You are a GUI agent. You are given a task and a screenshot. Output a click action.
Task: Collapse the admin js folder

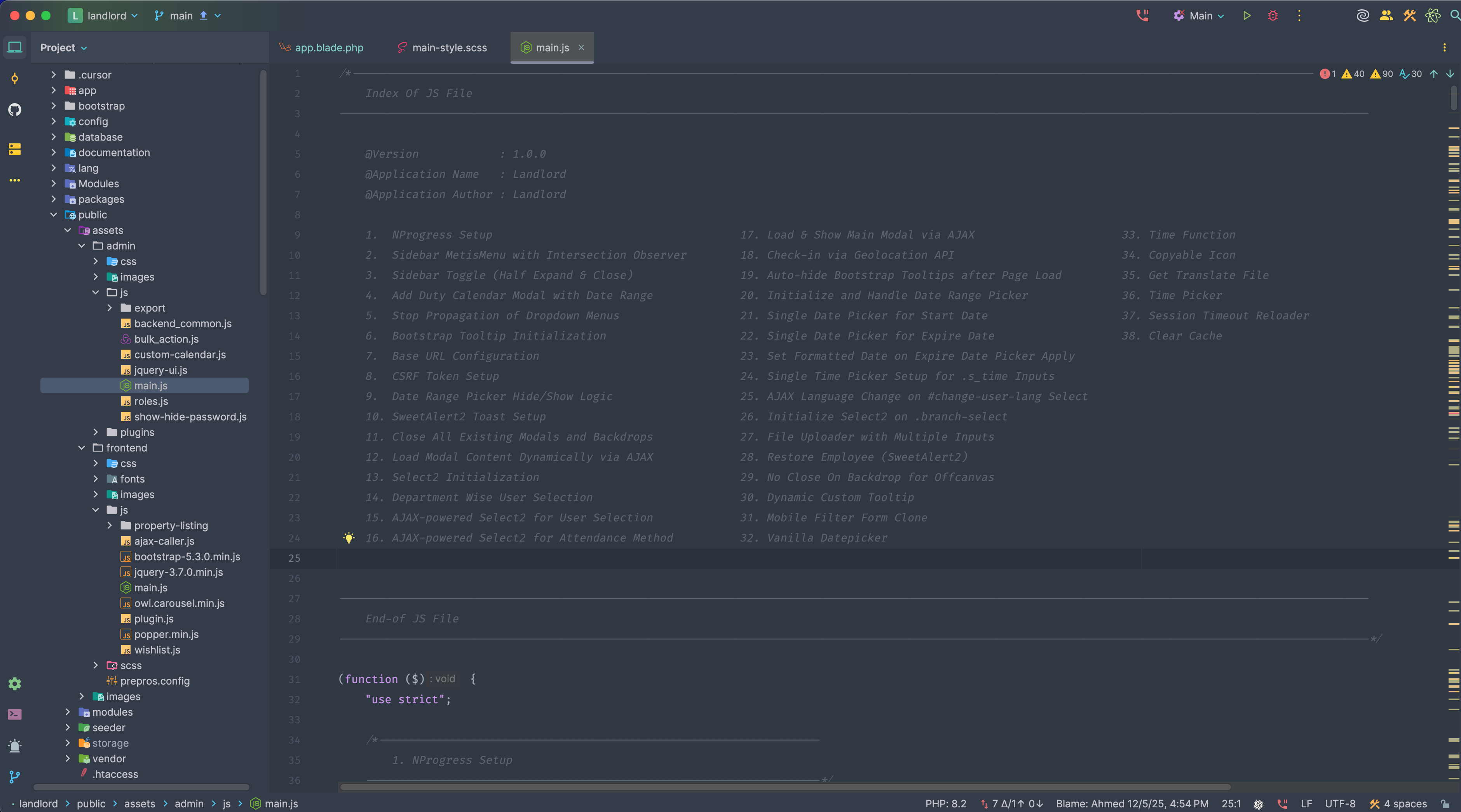tap(96, 292)
